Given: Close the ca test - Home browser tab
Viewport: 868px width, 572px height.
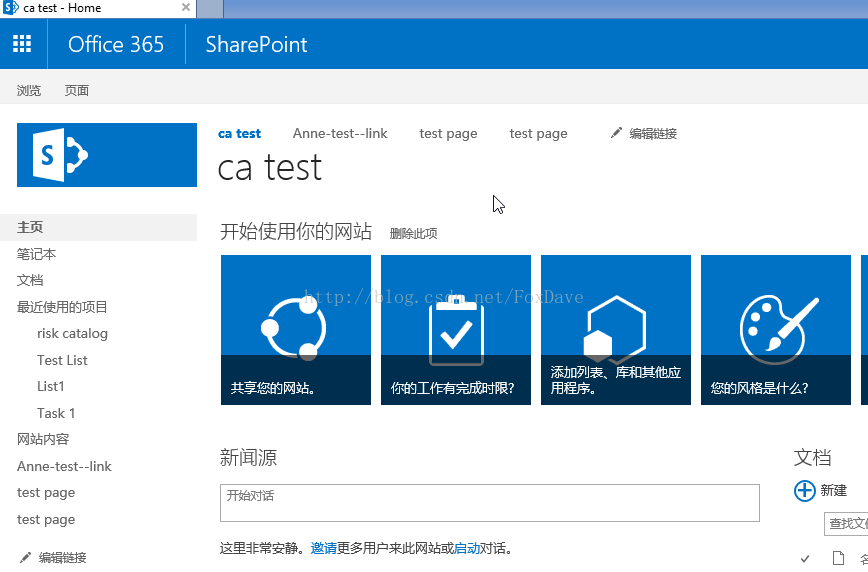Looking at the screenshot, I should coord(186,7).
